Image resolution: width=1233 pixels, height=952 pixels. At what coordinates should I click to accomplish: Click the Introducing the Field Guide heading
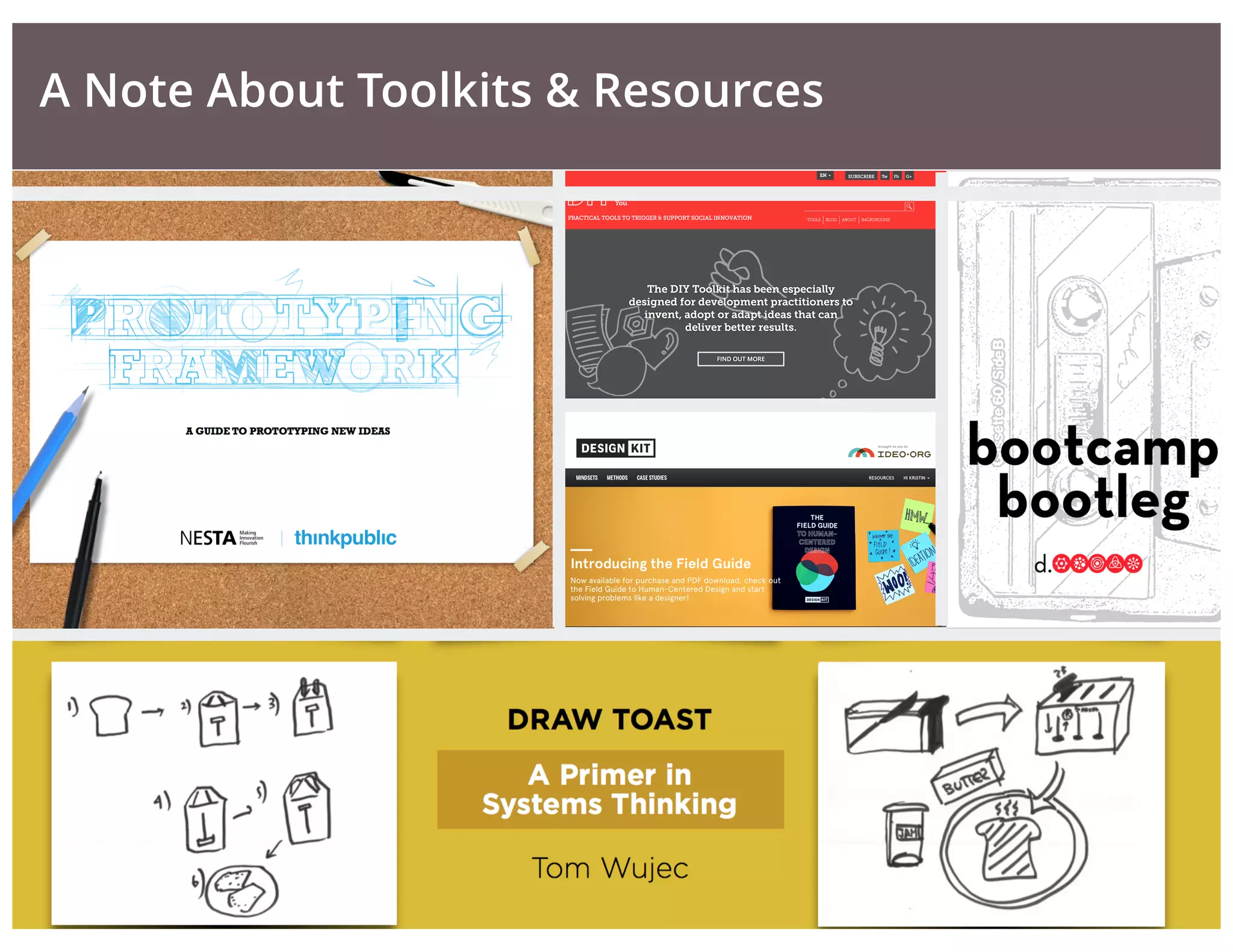[660, 563]
